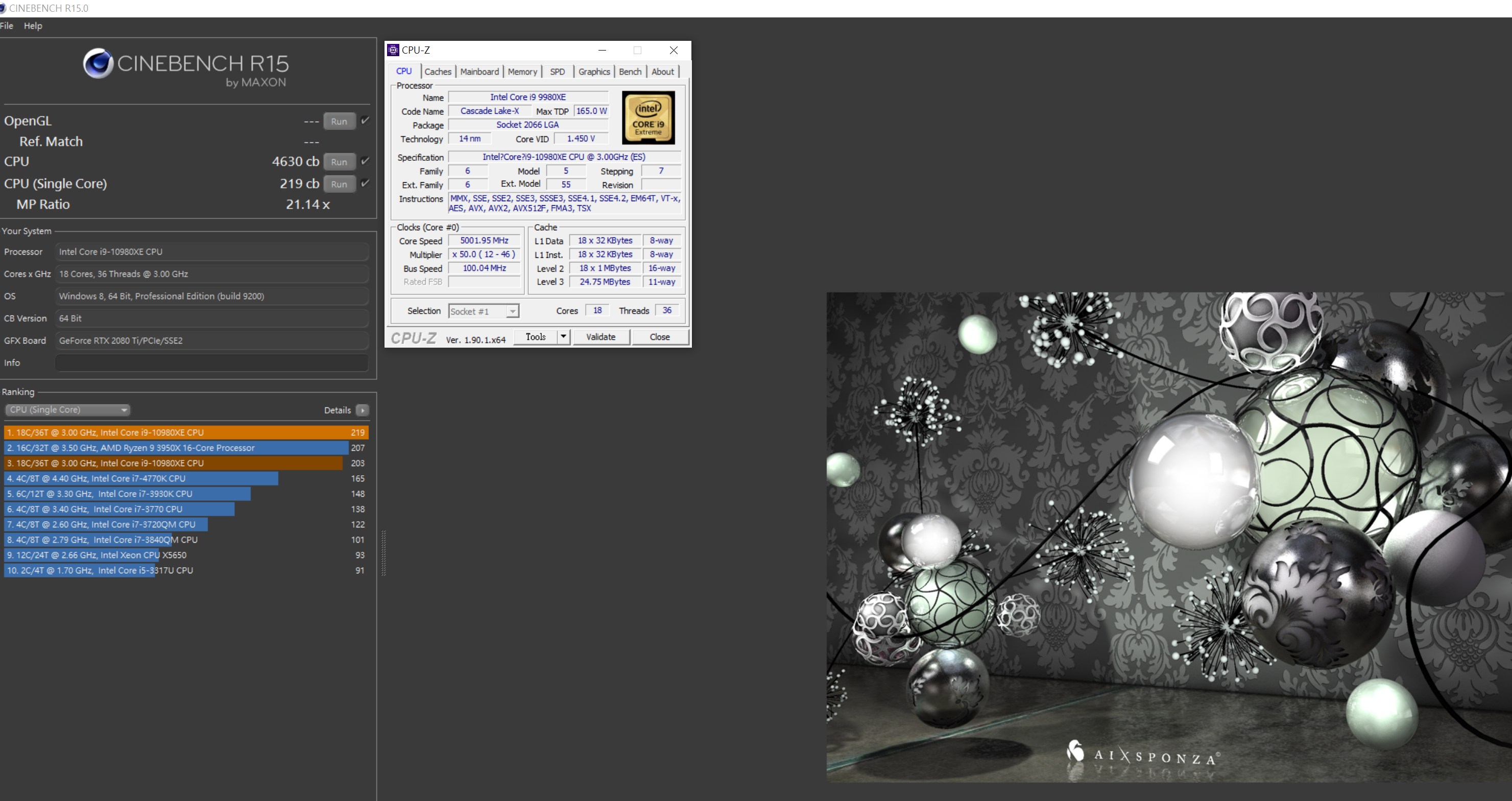The width and height of the screenshot is (1512, 801).
Task: Click the Specification field in CPU-Z
Action: click(x=564, y=157)
